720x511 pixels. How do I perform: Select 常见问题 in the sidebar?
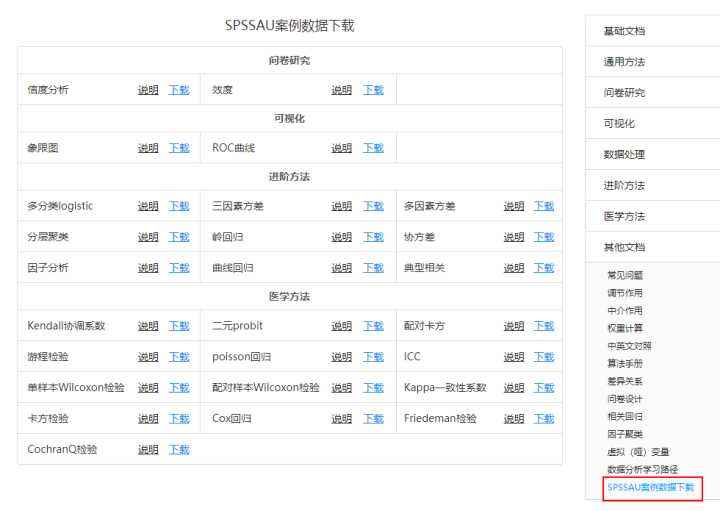625,275
